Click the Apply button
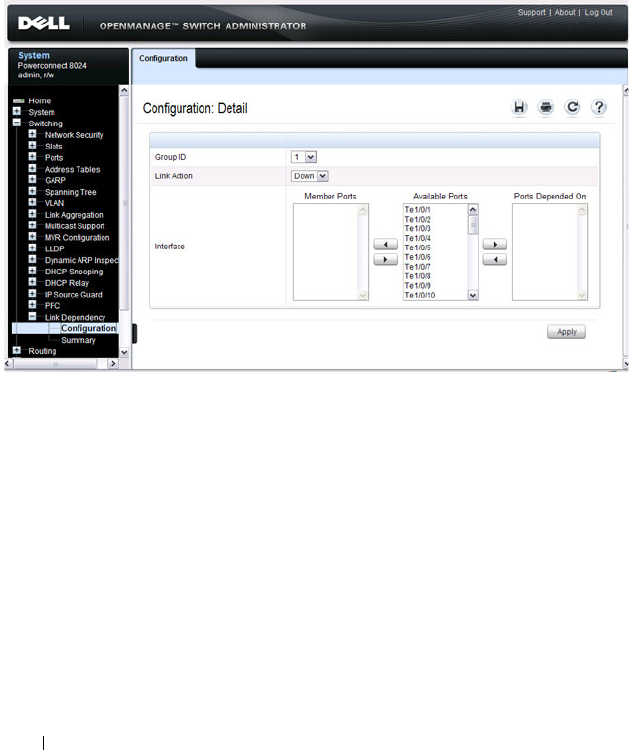 click(566, 332)
